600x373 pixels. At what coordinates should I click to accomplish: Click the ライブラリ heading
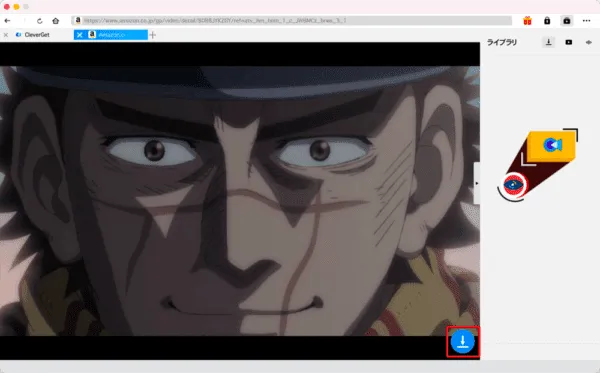(502, 42)
